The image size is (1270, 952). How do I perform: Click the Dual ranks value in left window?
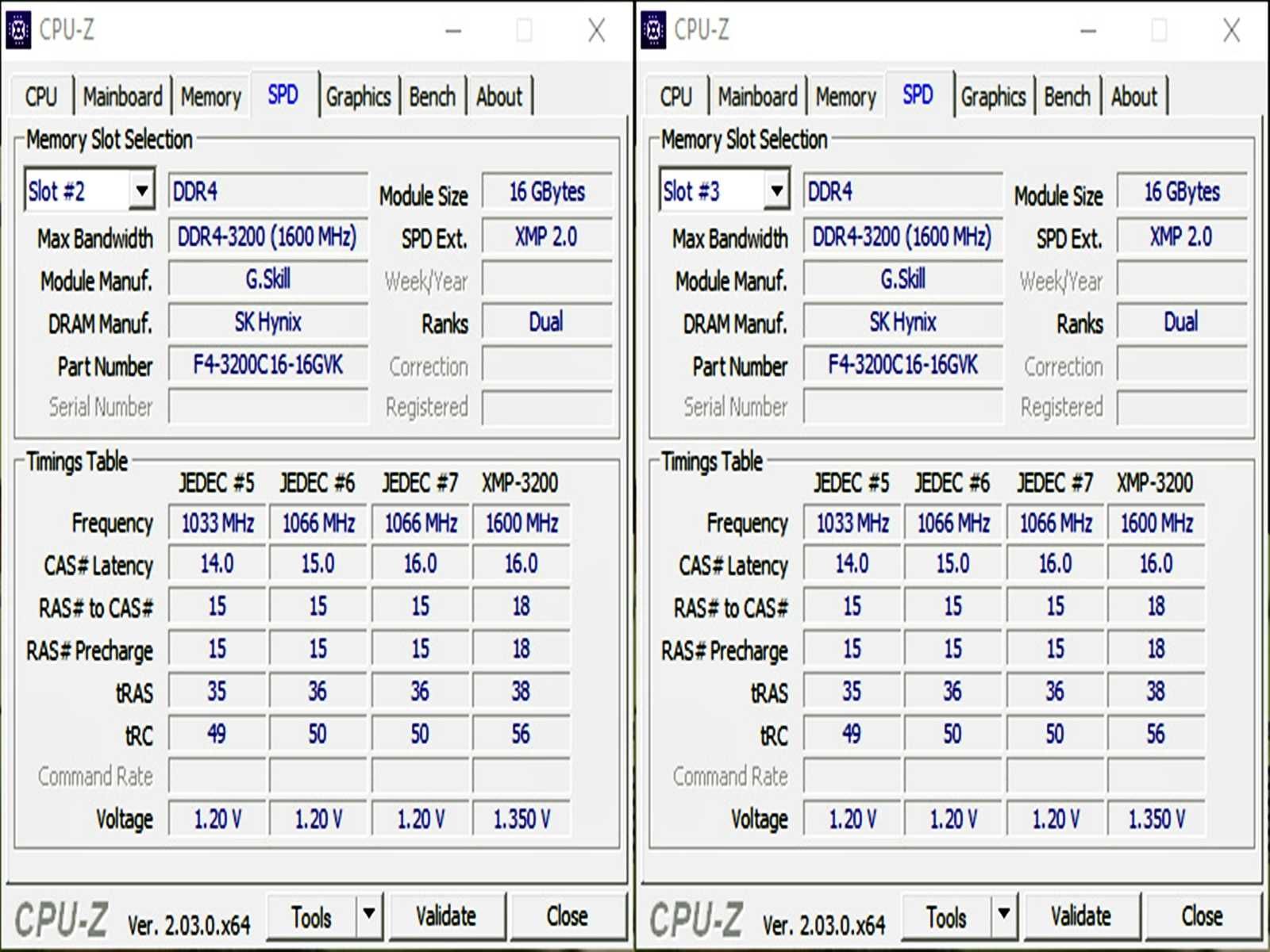point(547,322)
